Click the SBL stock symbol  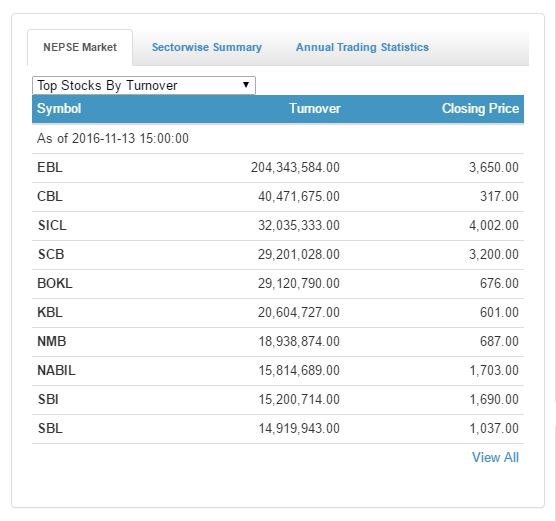click(x=50, y=428)
